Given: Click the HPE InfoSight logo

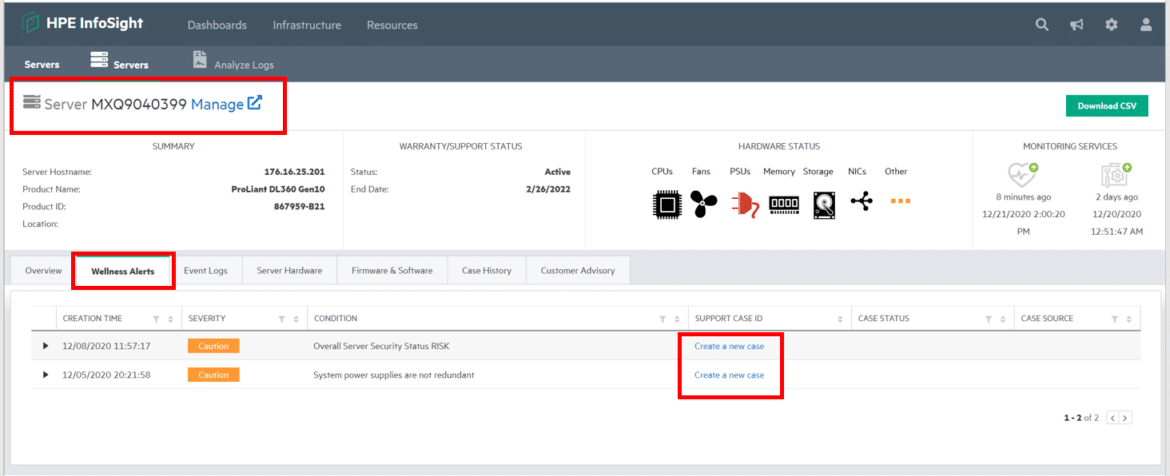Looking at the screenshot, I should tap(82, 24).
